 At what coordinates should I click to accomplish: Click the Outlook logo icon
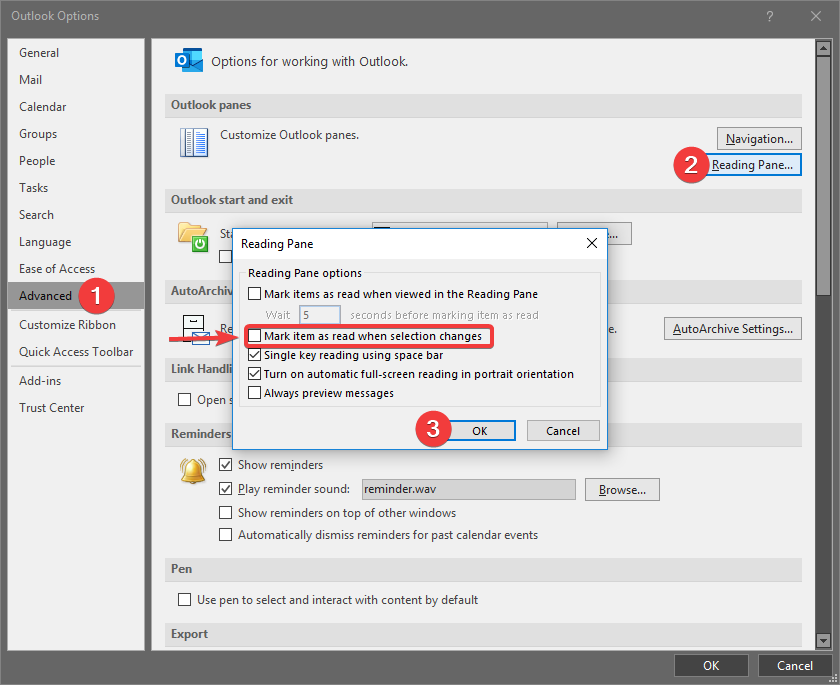pyautogui.click(x=189, y=61)
